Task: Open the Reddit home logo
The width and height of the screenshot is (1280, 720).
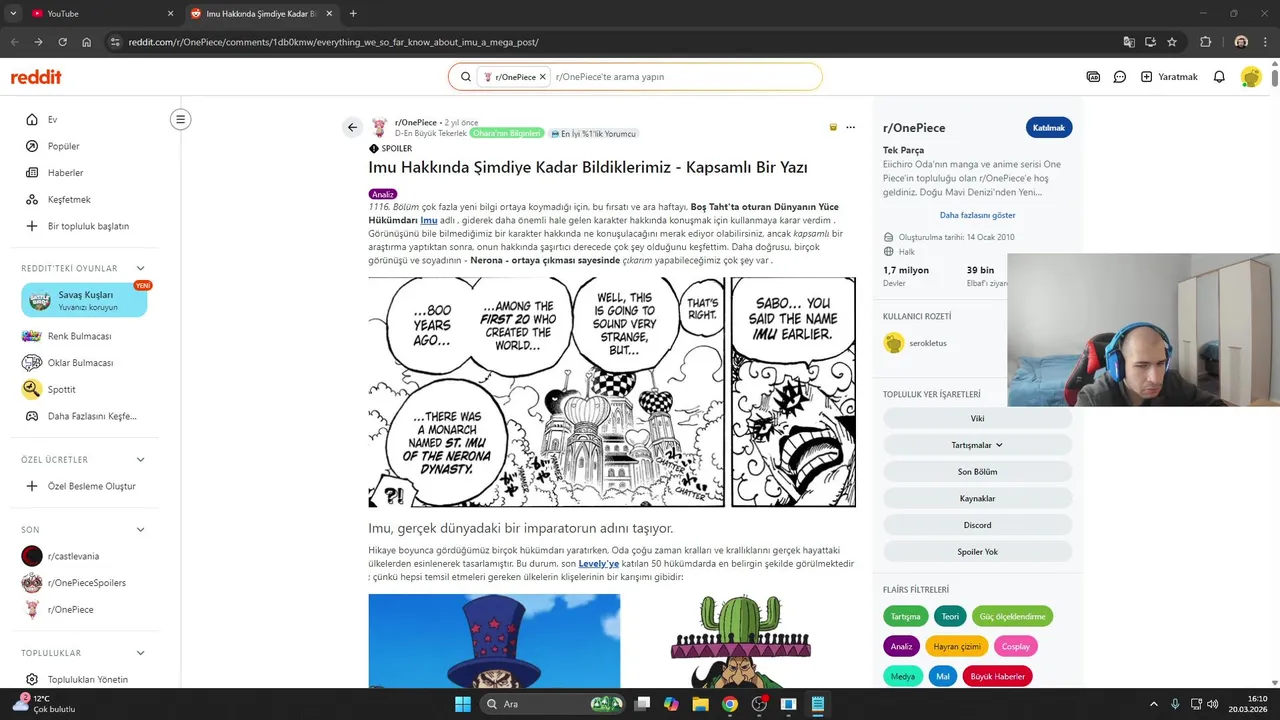Action: pyautogui.click(x=36, y=77)
